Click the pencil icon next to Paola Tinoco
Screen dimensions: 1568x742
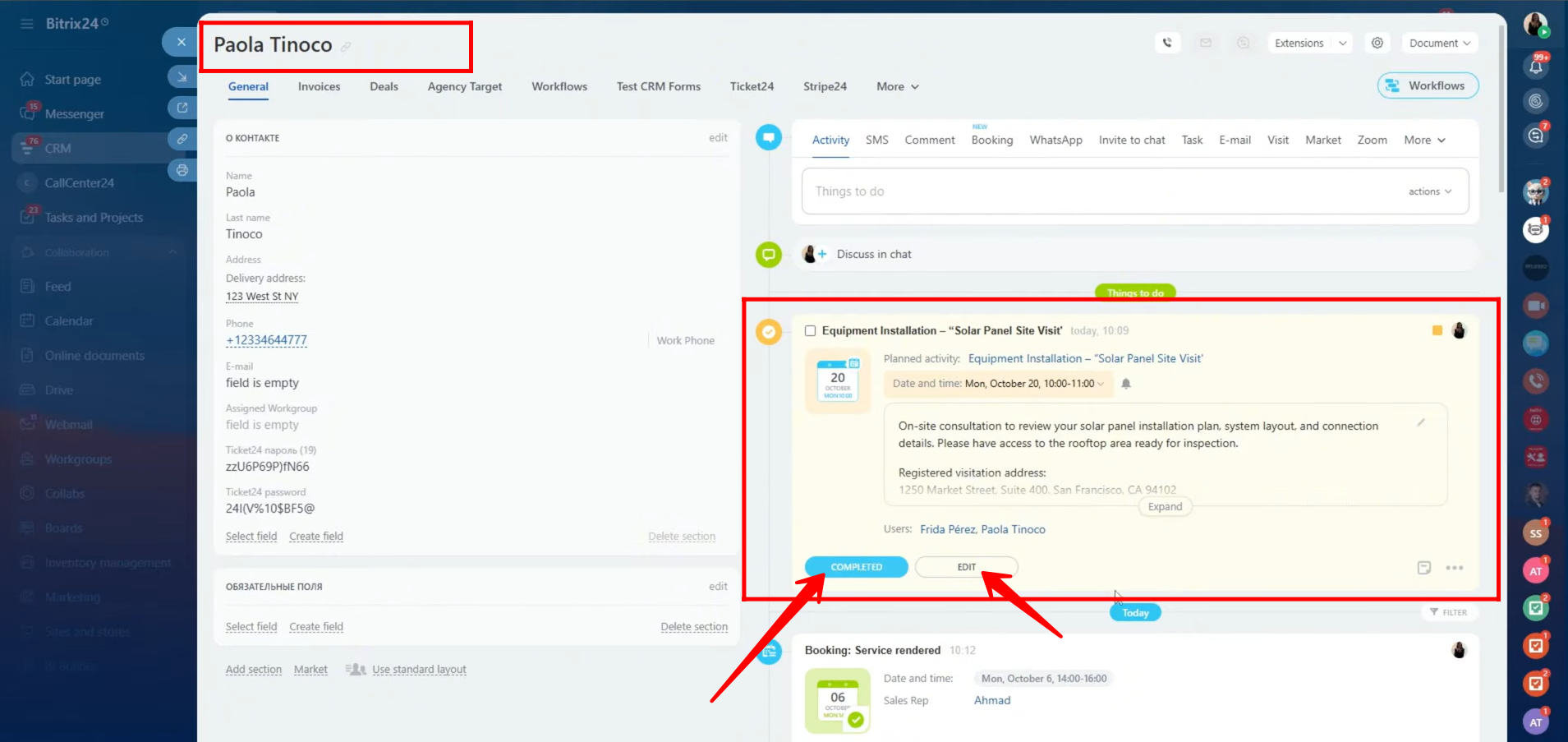346,47
